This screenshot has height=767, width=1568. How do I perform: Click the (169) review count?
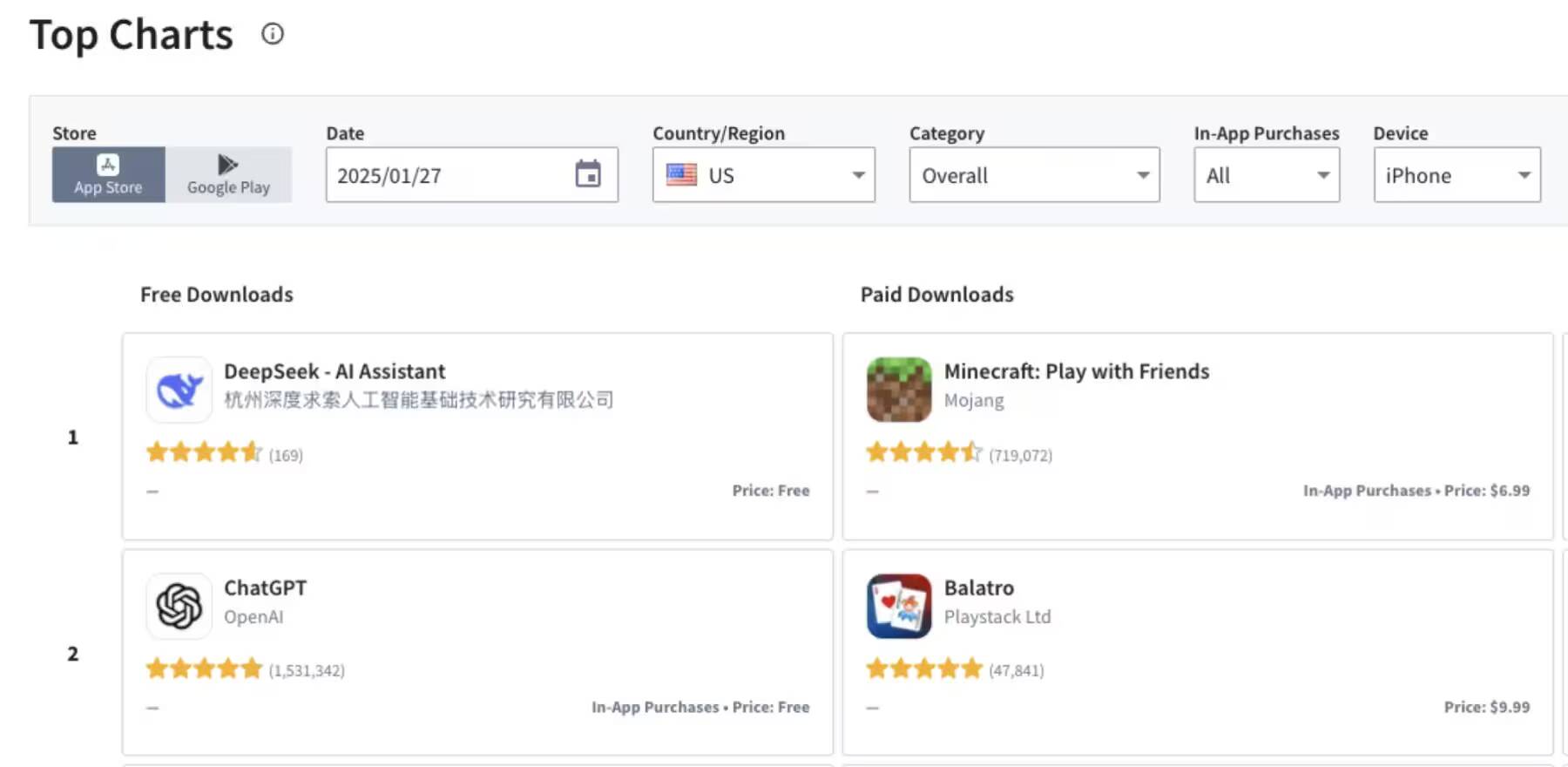pyautogui.click(x=286, y=455)
